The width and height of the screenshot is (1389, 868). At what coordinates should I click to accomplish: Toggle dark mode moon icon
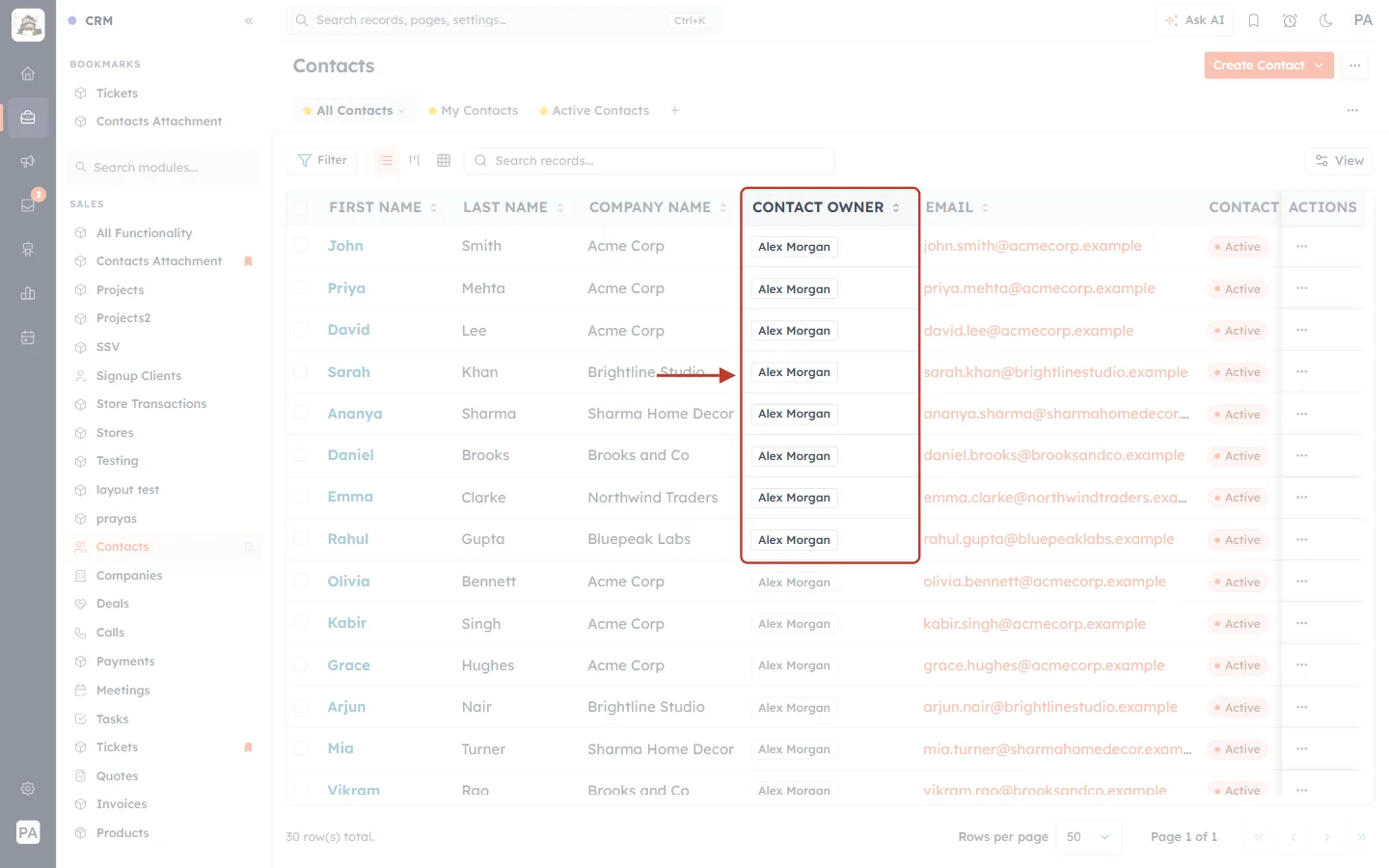tap(1326, 20)
